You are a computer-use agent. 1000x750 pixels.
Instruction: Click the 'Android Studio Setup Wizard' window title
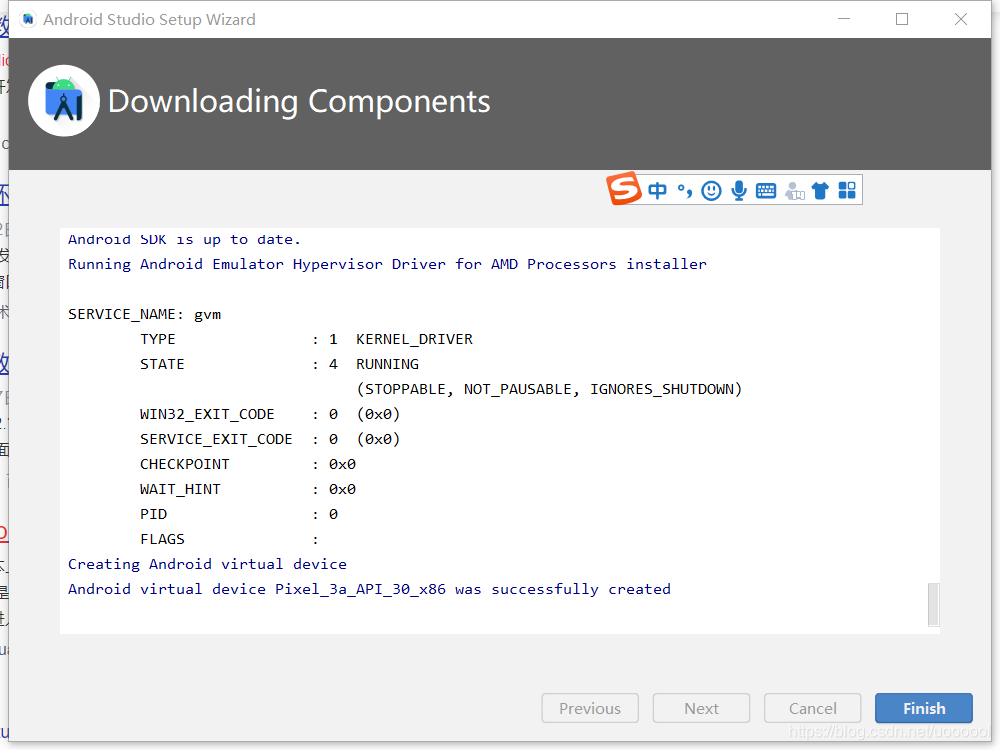pos(149,19)
